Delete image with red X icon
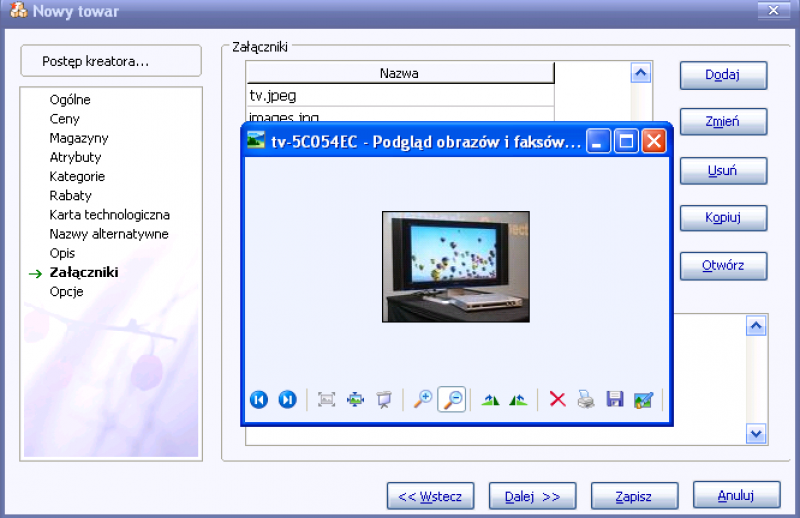The image size is (800, 518). tap(557, 399)
